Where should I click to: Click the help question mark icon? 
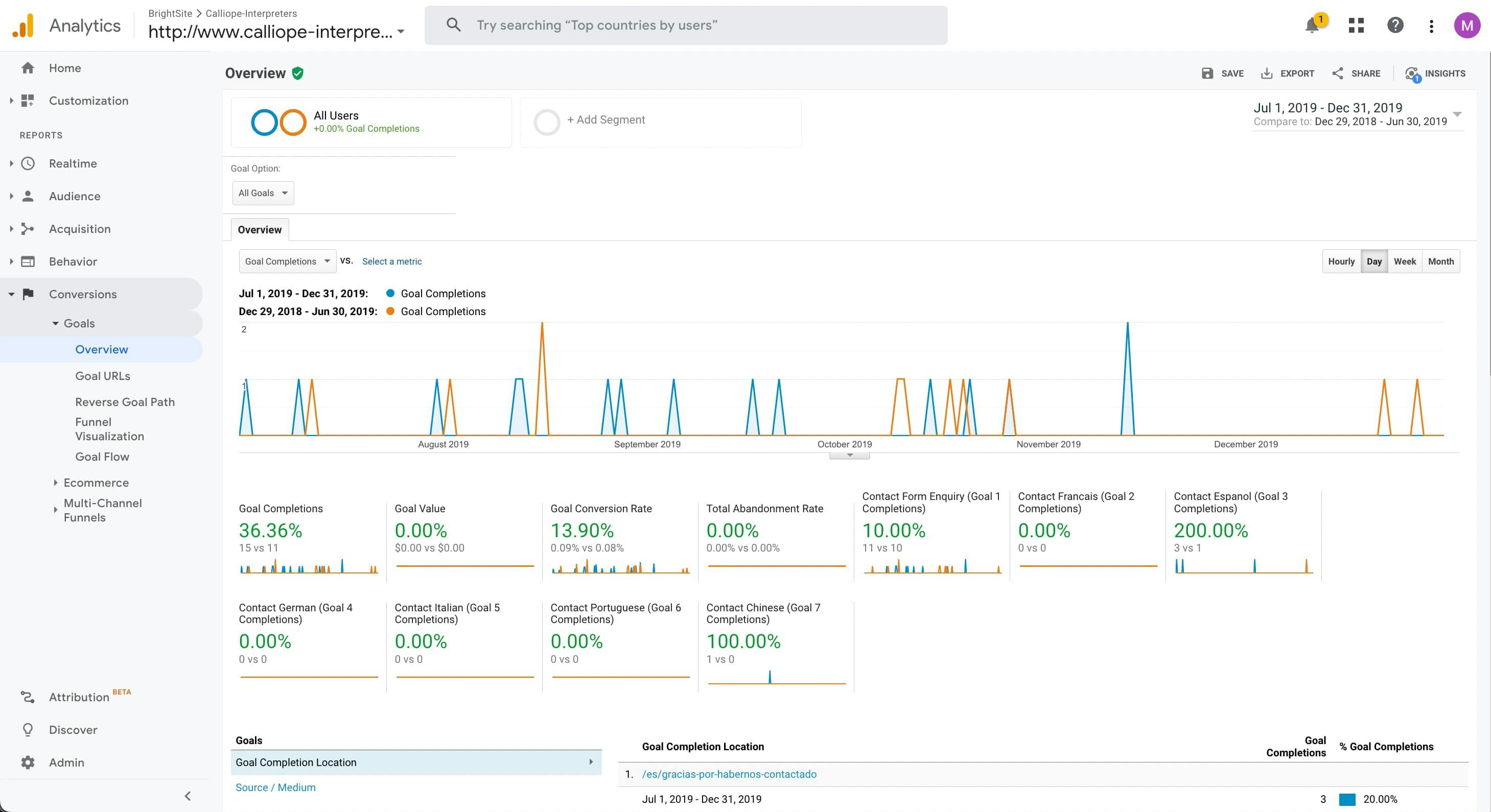tap(1395, 26)
